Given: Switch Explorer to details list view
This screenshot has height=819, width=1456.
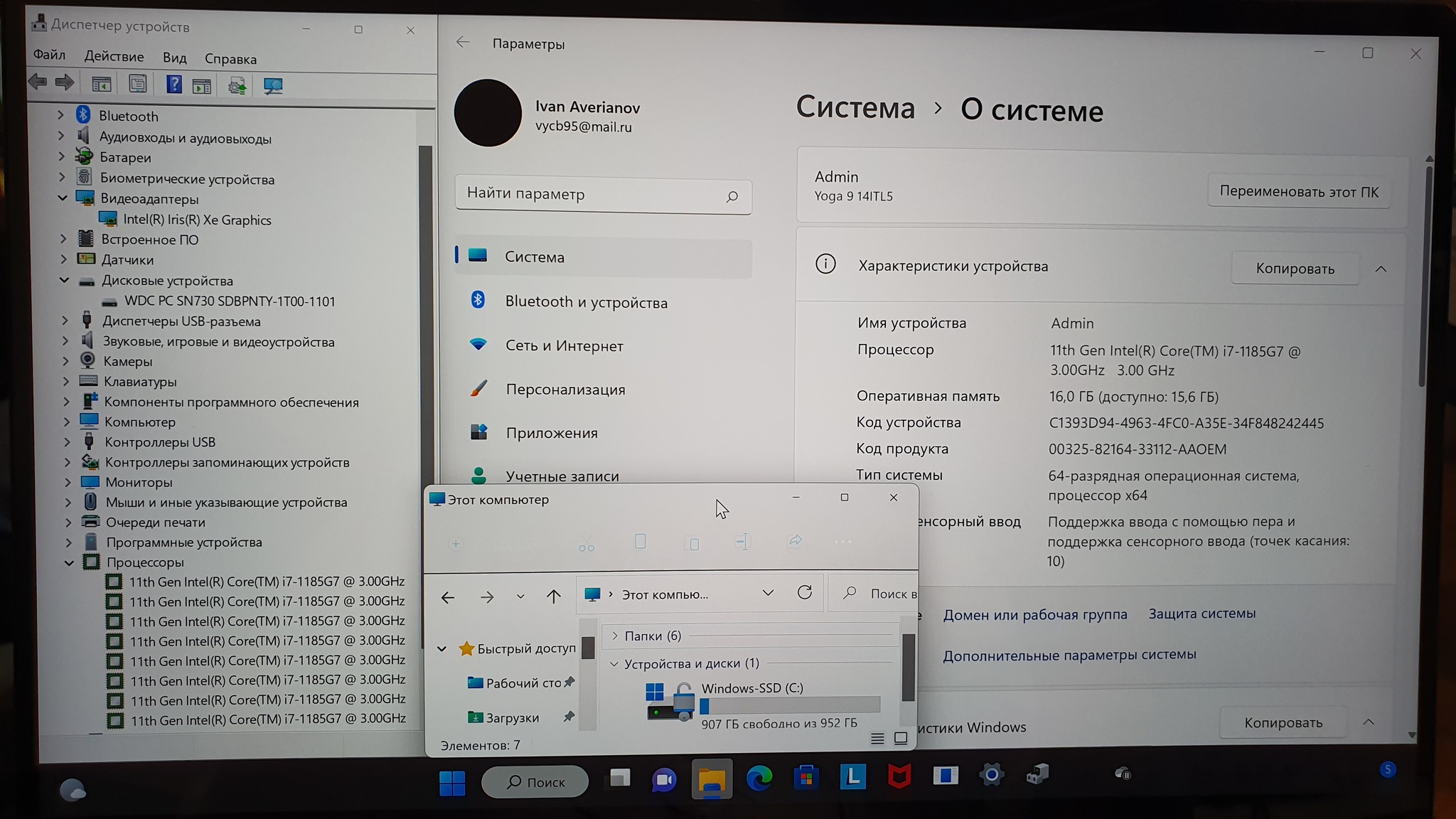Looking at the screenshot, I should [x=877, y=739].
